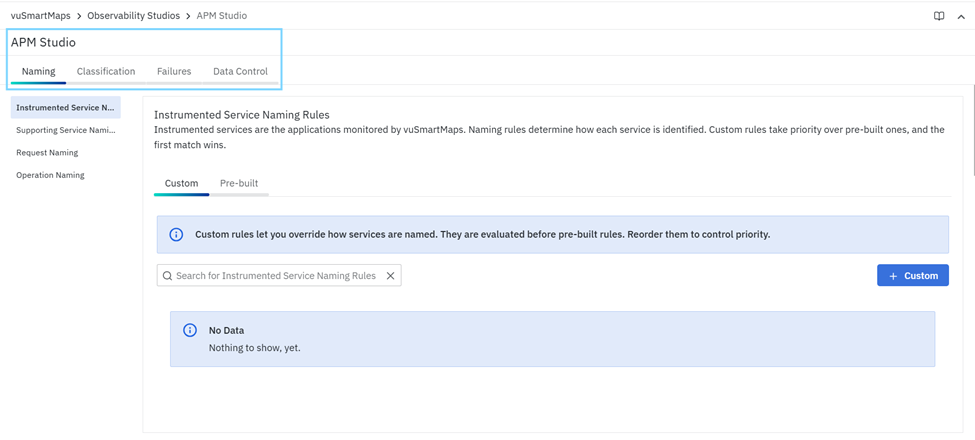Open the Failures tab

point(174,71)
